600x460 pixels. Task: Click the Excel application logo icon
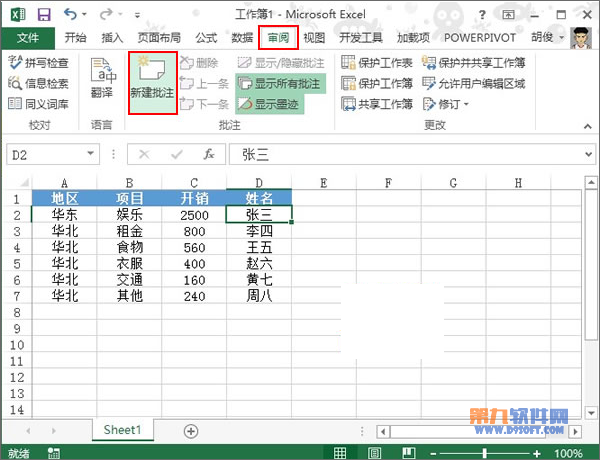(18, 15)
